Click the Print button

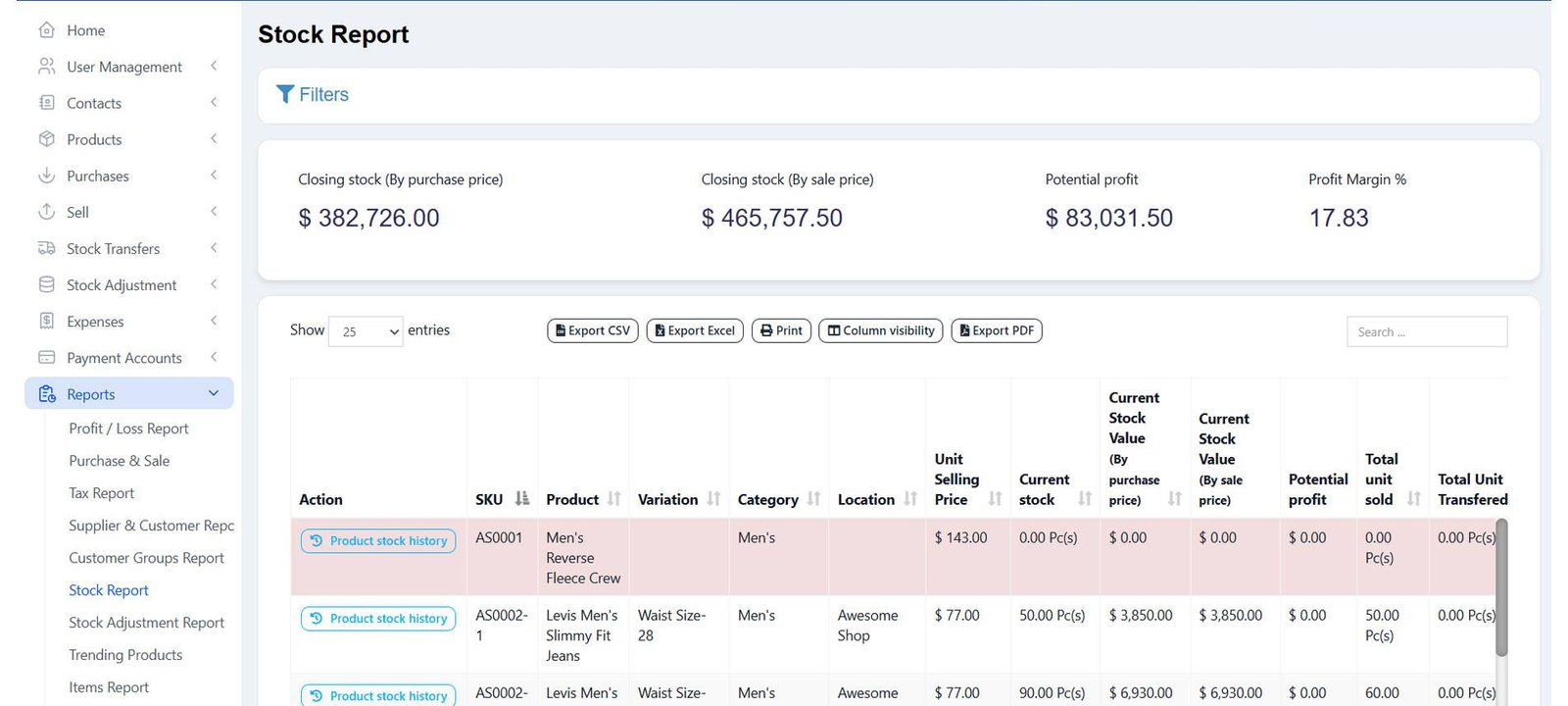tap(781, 330)
